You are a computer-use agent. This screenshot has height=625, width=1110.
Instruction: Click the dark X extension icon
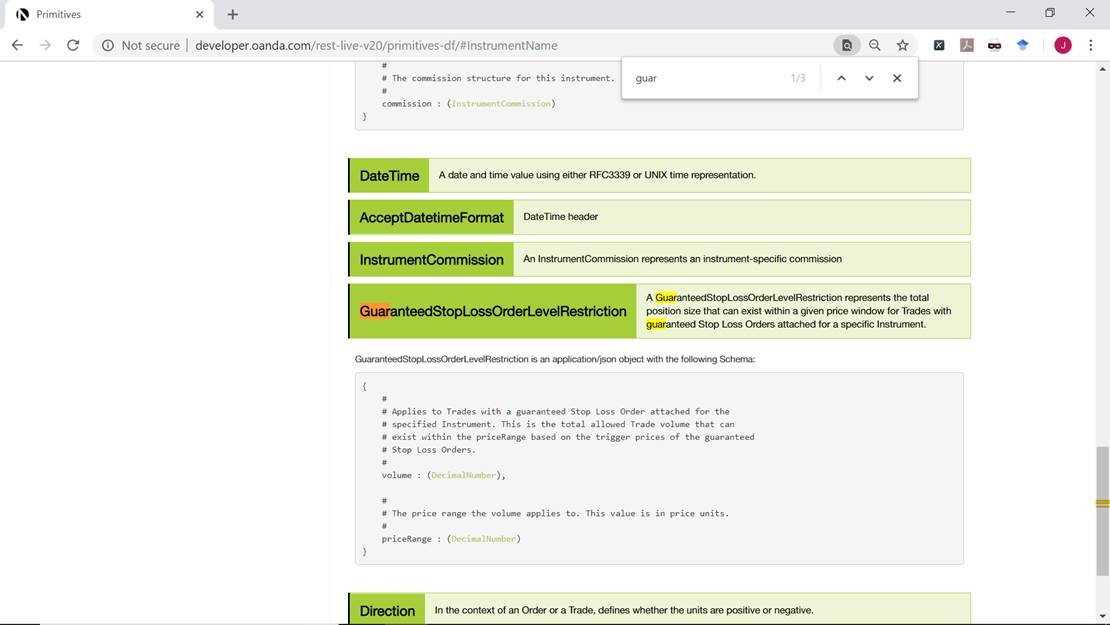point(938,45)
